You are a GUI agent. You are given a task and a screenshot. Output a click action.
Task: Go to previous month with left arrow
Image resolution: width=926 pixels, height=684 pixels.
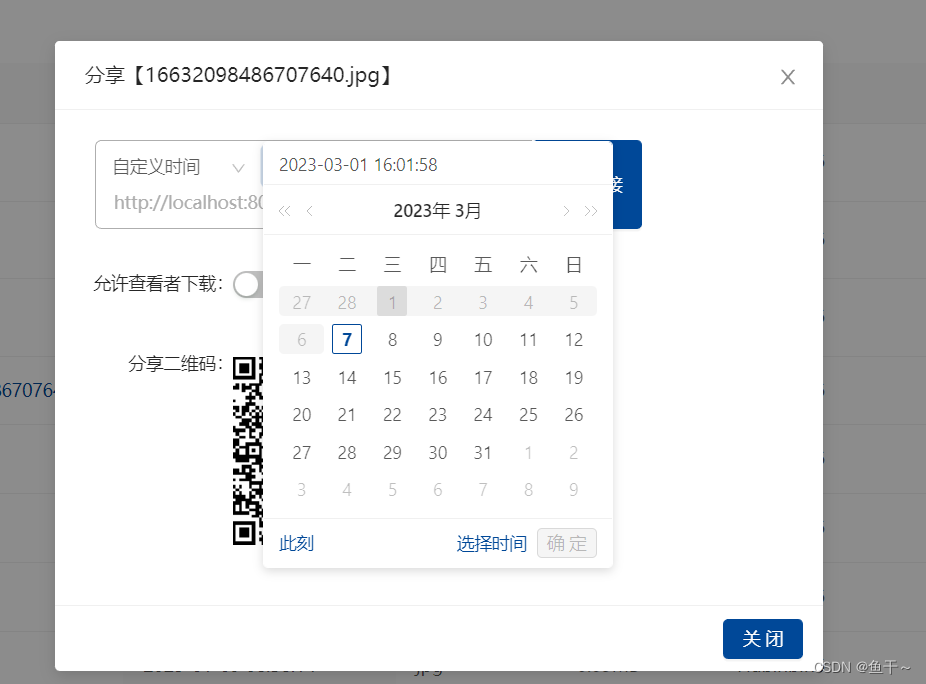click(309, 211)
